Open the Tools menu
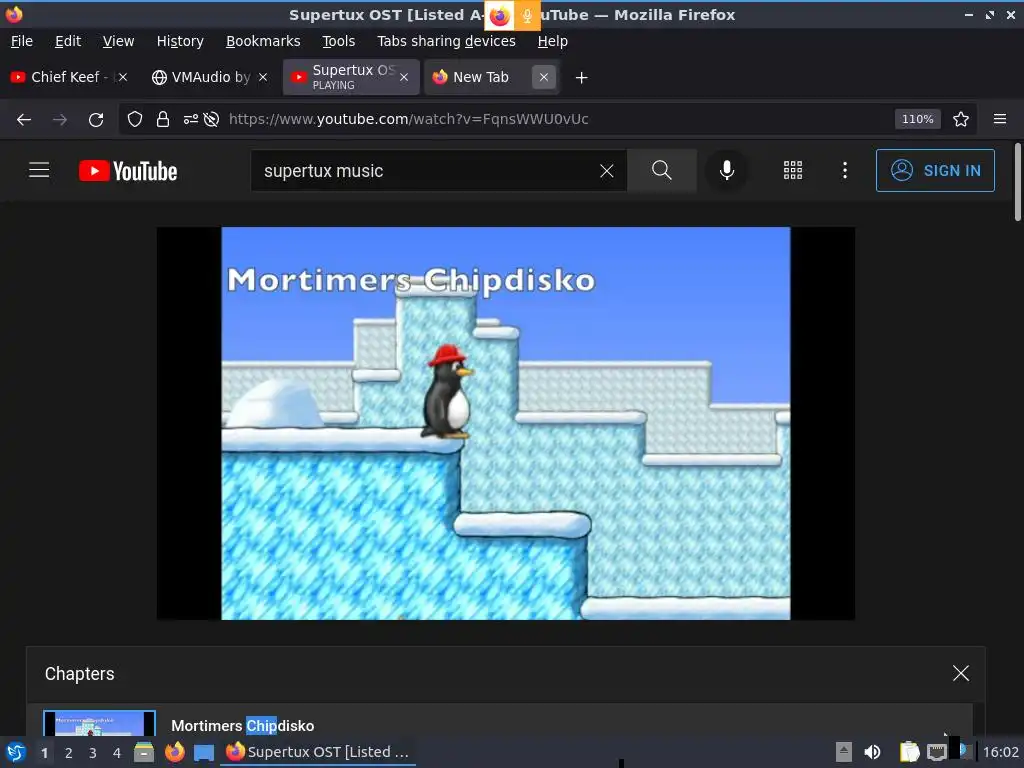The height and width of the screenshot is (768, 1024). [338, 41]
